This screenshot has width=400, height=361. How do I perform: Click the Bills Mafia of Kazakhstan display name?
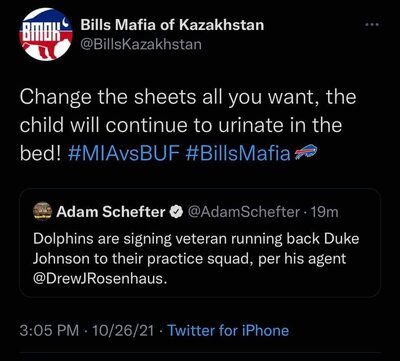point(172,25)
